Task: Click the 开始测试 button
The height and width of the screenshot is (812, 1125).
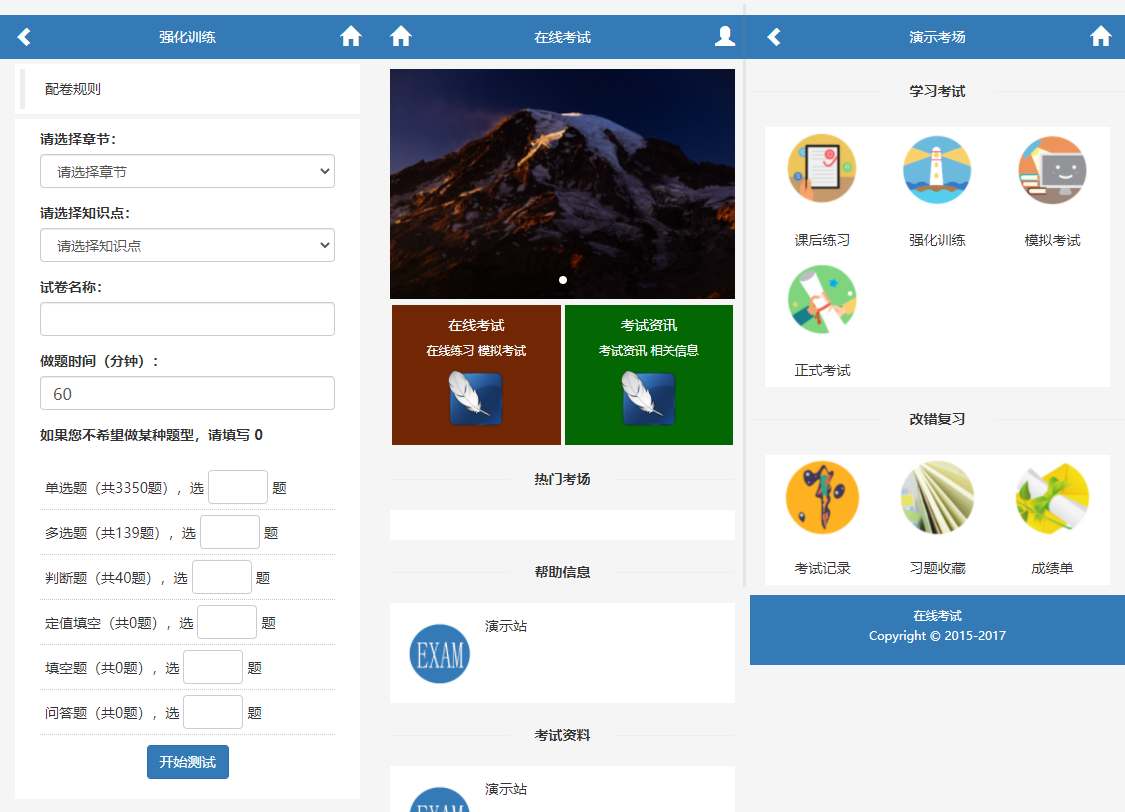Action: click(188, 762)
